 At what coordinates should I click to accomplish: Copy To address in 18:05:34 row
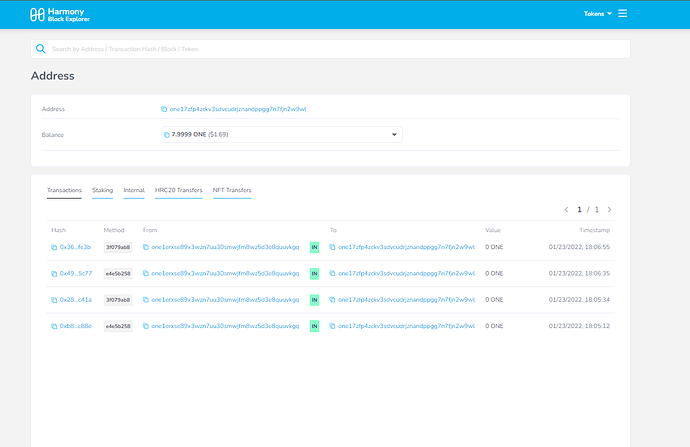pyautogui.click(x=332, y=300)
